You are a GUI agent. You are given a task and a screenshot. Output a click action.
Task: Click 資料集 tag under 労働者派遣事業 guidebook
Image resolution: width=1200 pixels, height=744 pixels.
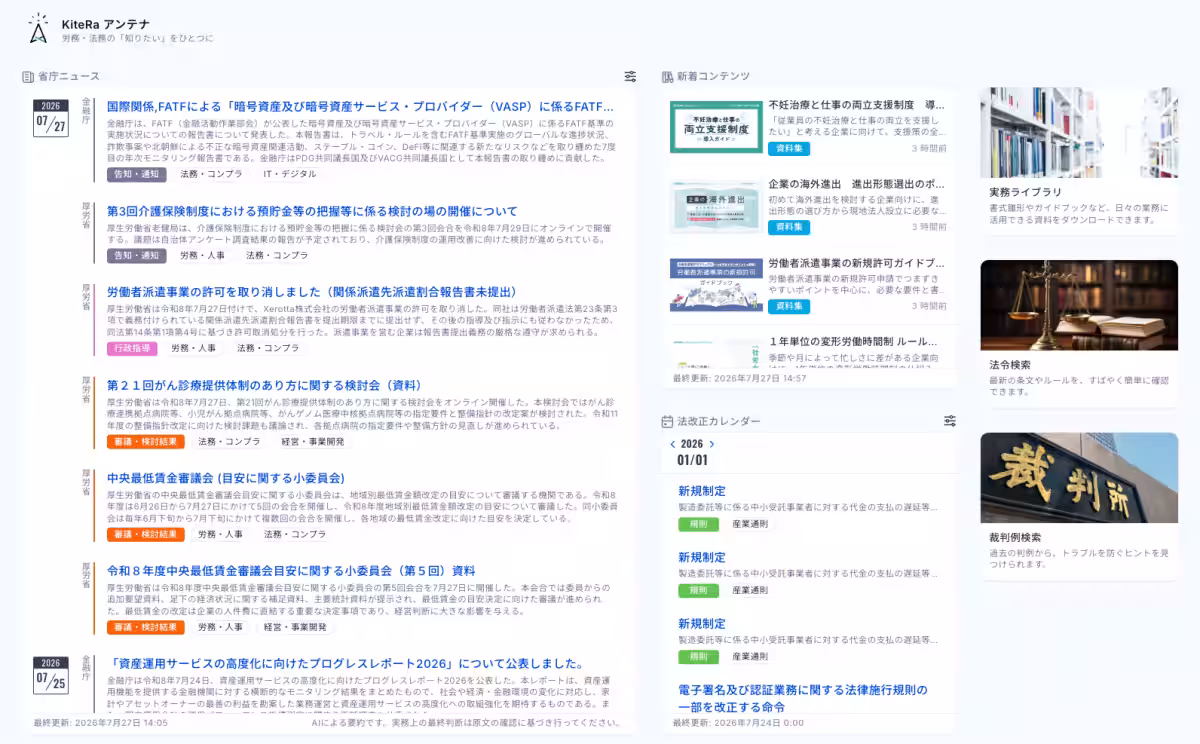789,306
